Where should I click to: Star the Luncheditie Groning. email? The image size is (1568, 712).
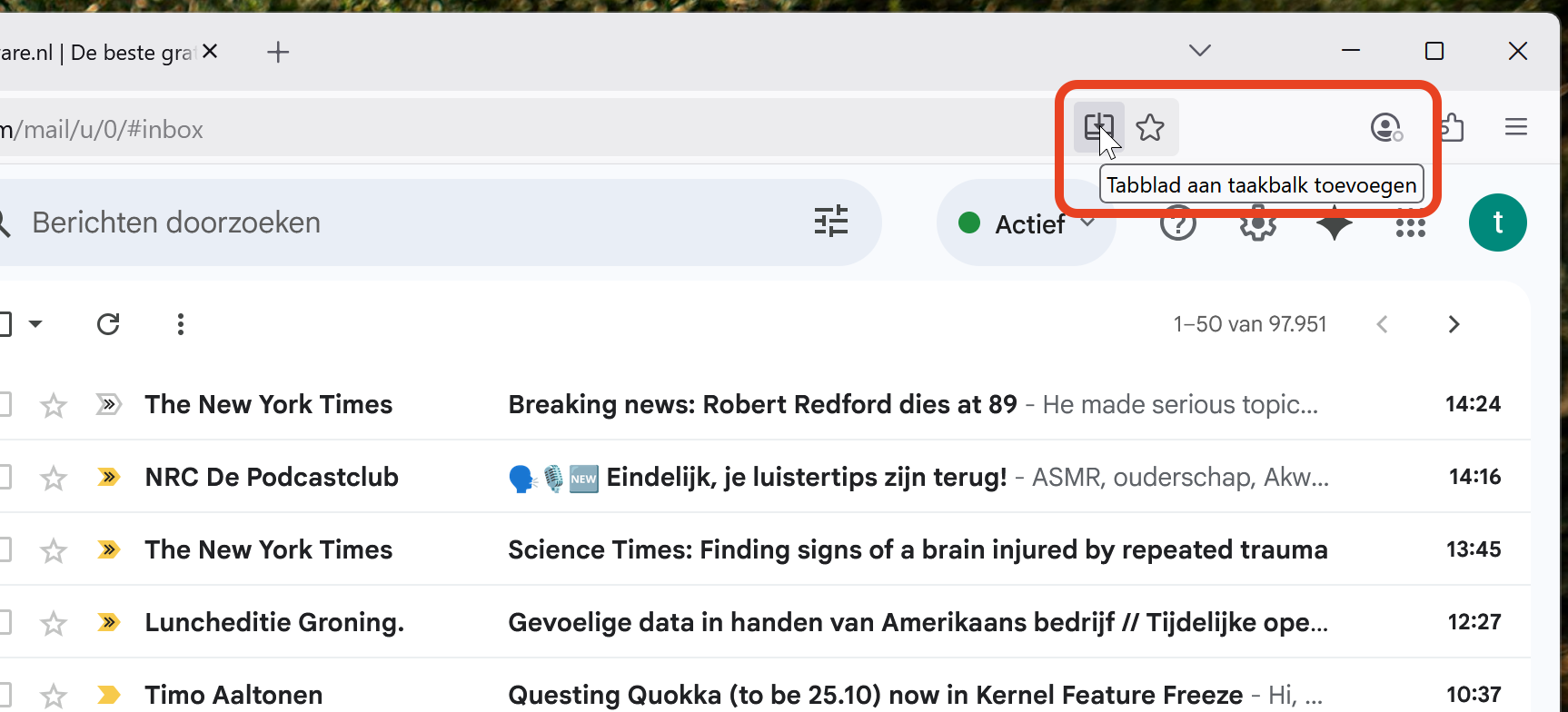pos(54,623)
